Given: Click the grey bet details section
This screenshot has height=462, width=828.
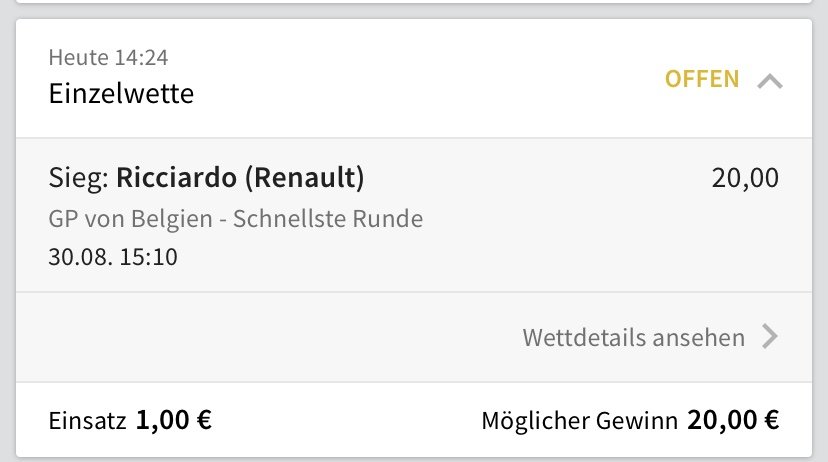Looking at the screenshot, I should 414,215.
